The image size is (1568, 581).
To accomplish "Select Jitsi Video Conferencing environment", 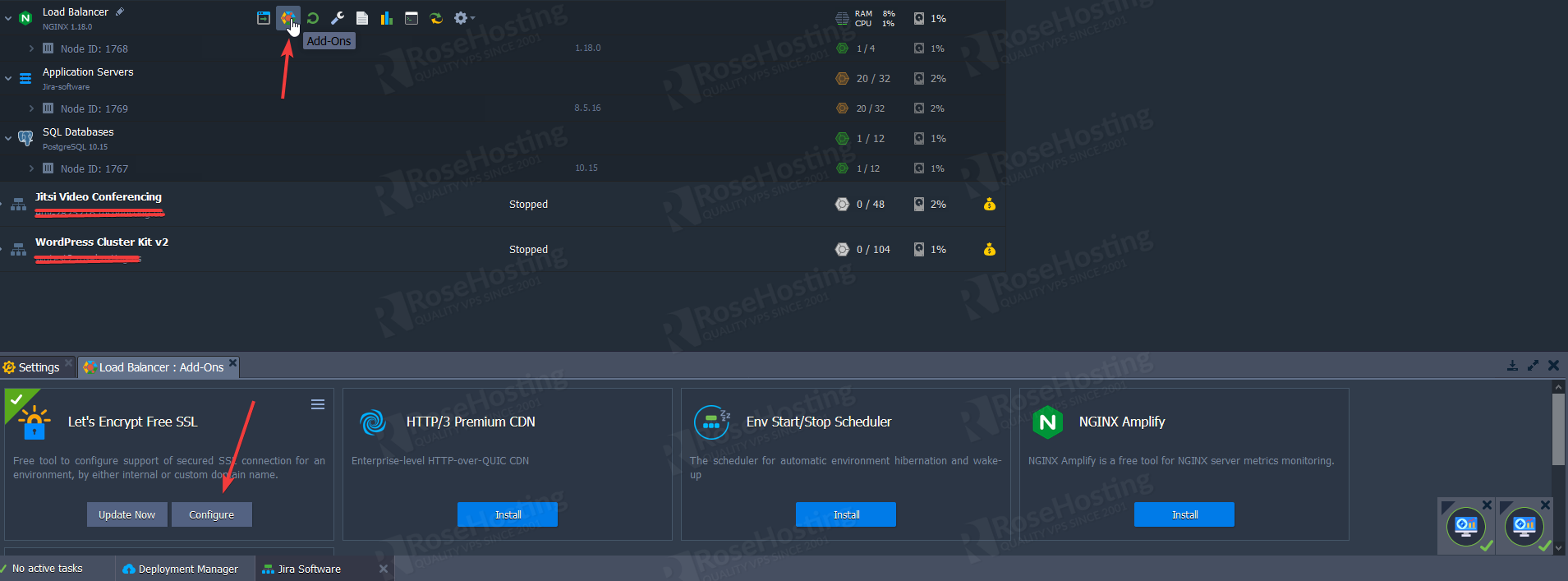I will click(x=99, y=197).
